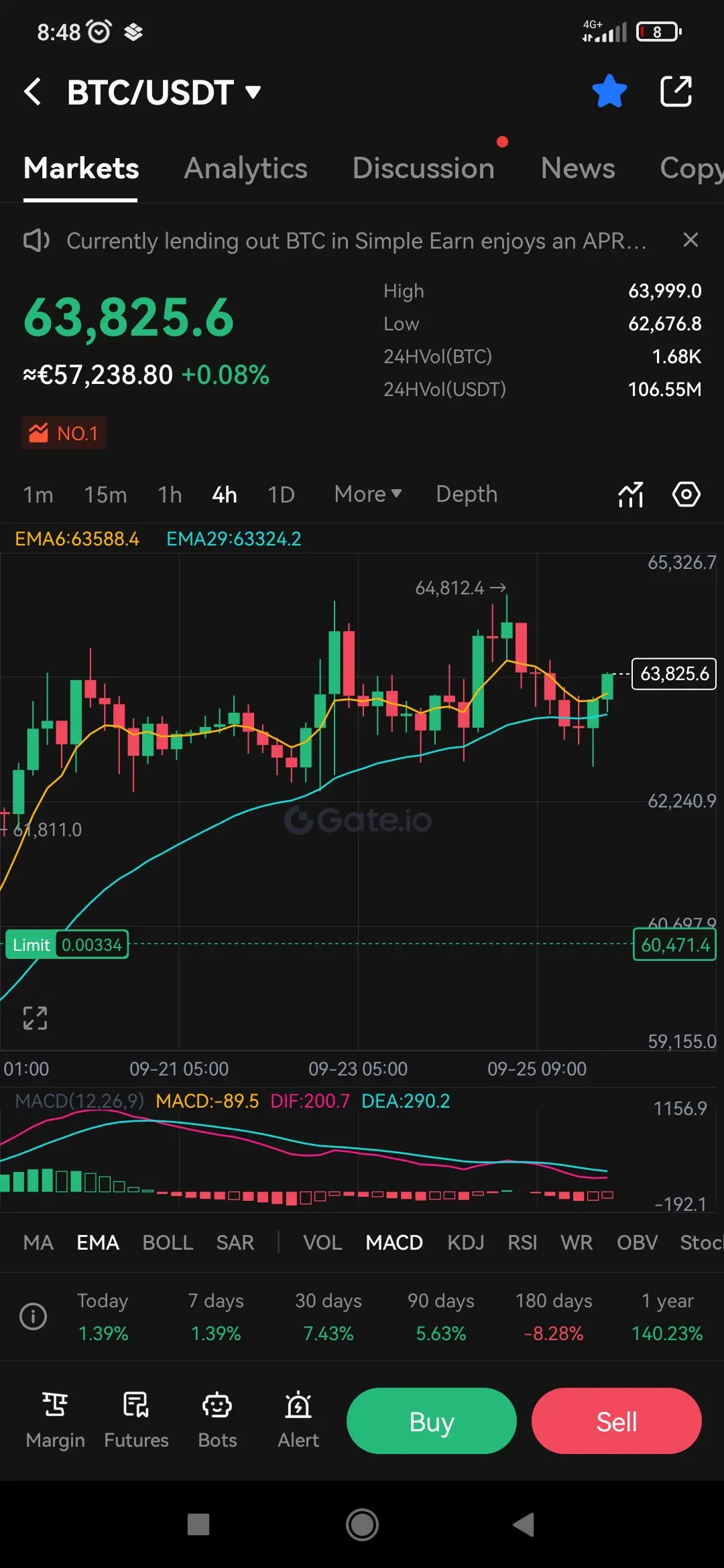Viewport: 724px width, 1568px height.
Task: Open the Depth chart view
Action: (467, 494)
